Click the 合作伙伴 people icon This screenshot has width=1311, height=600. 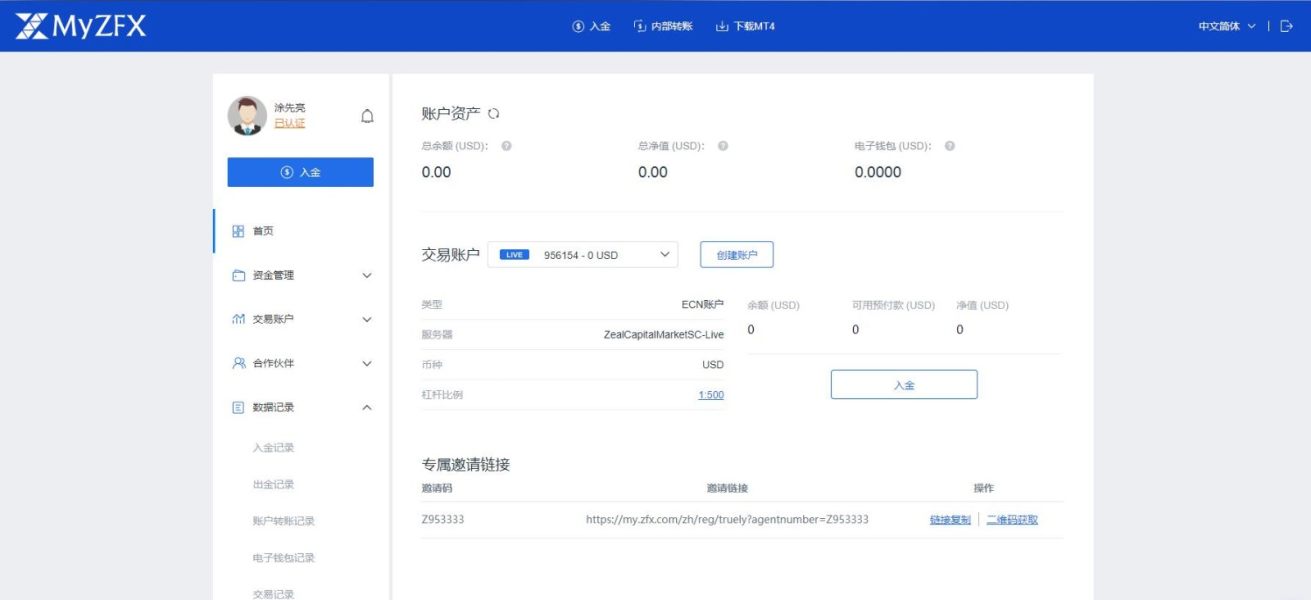238,363
